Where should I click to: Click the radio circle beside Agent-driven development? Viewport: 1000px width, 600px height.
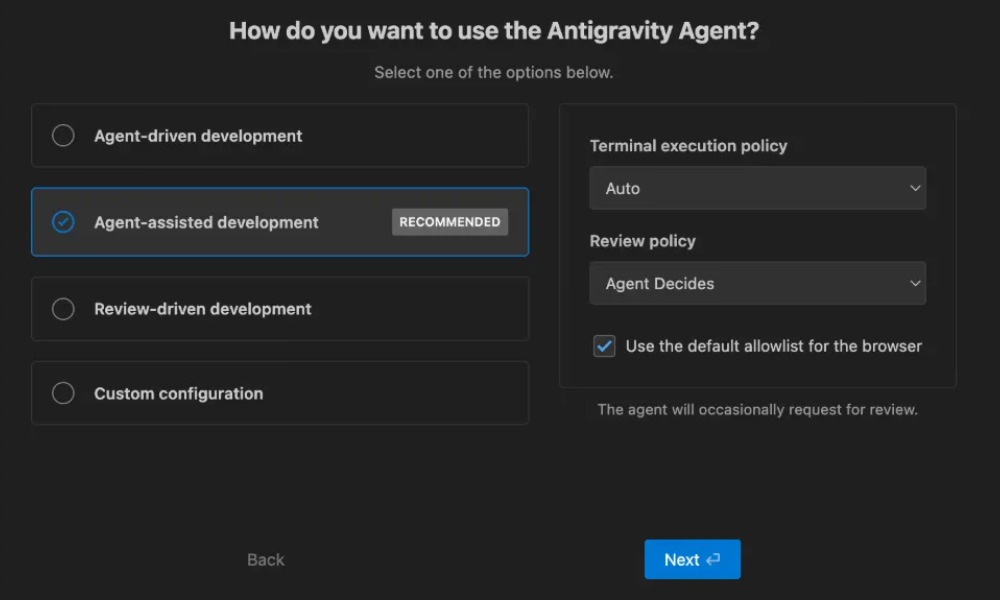62,135
